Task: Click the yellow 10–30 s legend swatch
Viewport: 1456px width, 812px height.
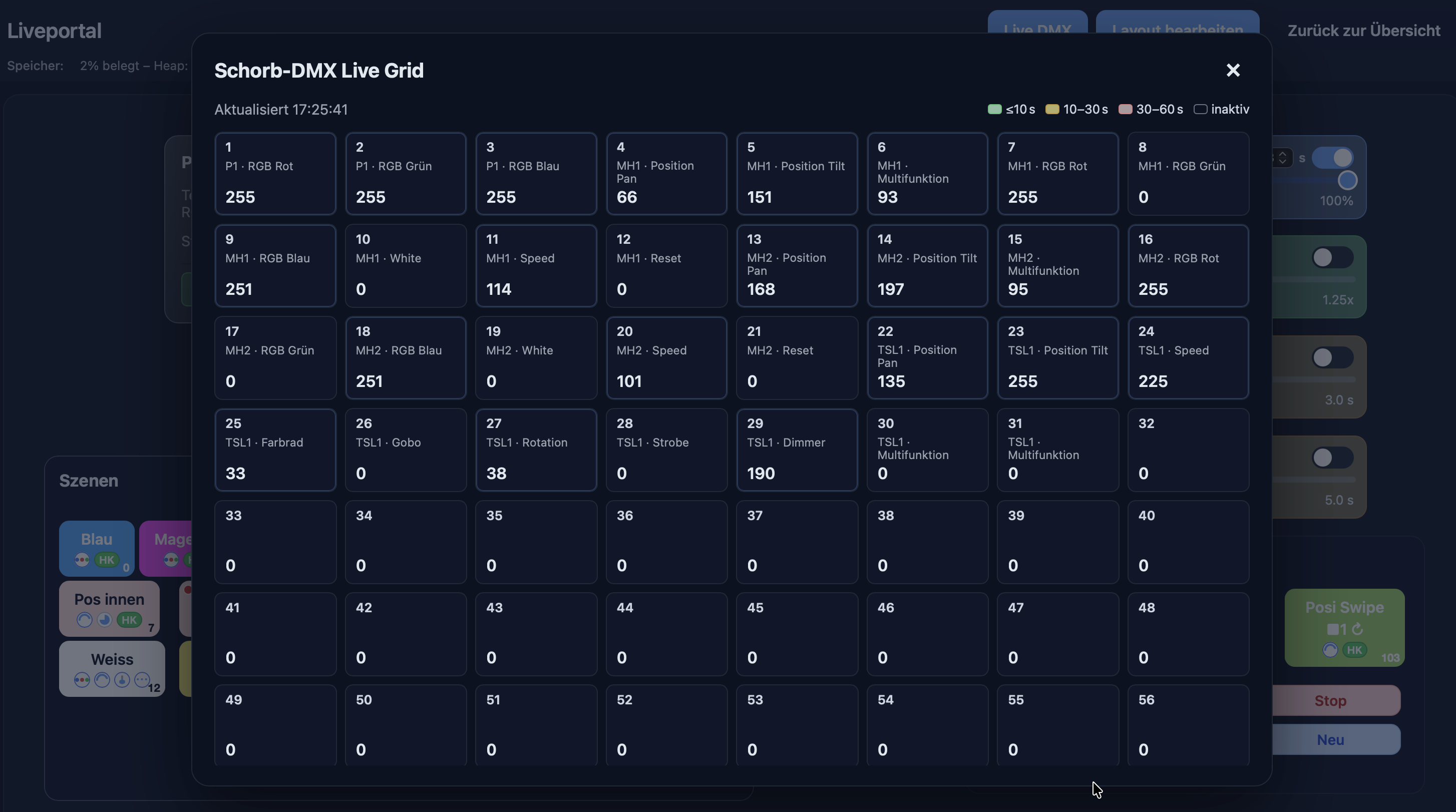Action: pyautogui.click(x=1052, y=109)
